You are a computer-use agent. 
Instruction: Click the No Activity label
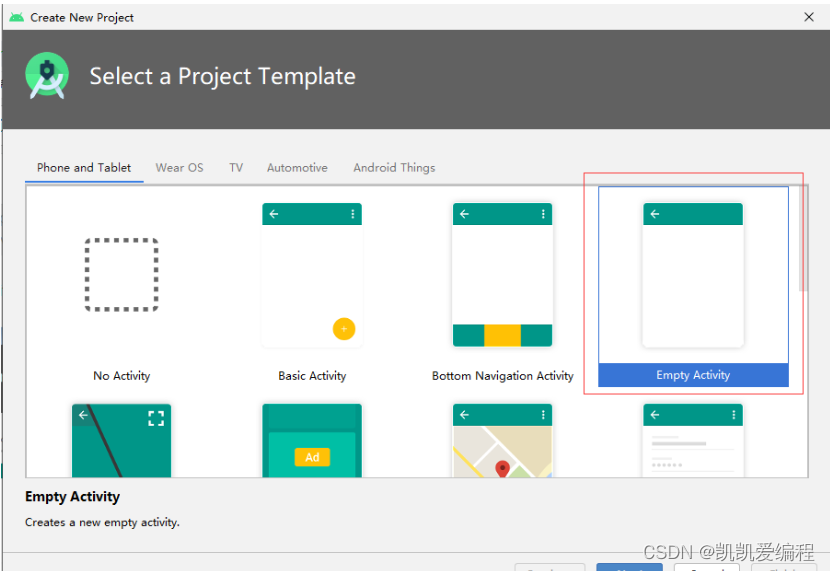[x=122, y=376]
